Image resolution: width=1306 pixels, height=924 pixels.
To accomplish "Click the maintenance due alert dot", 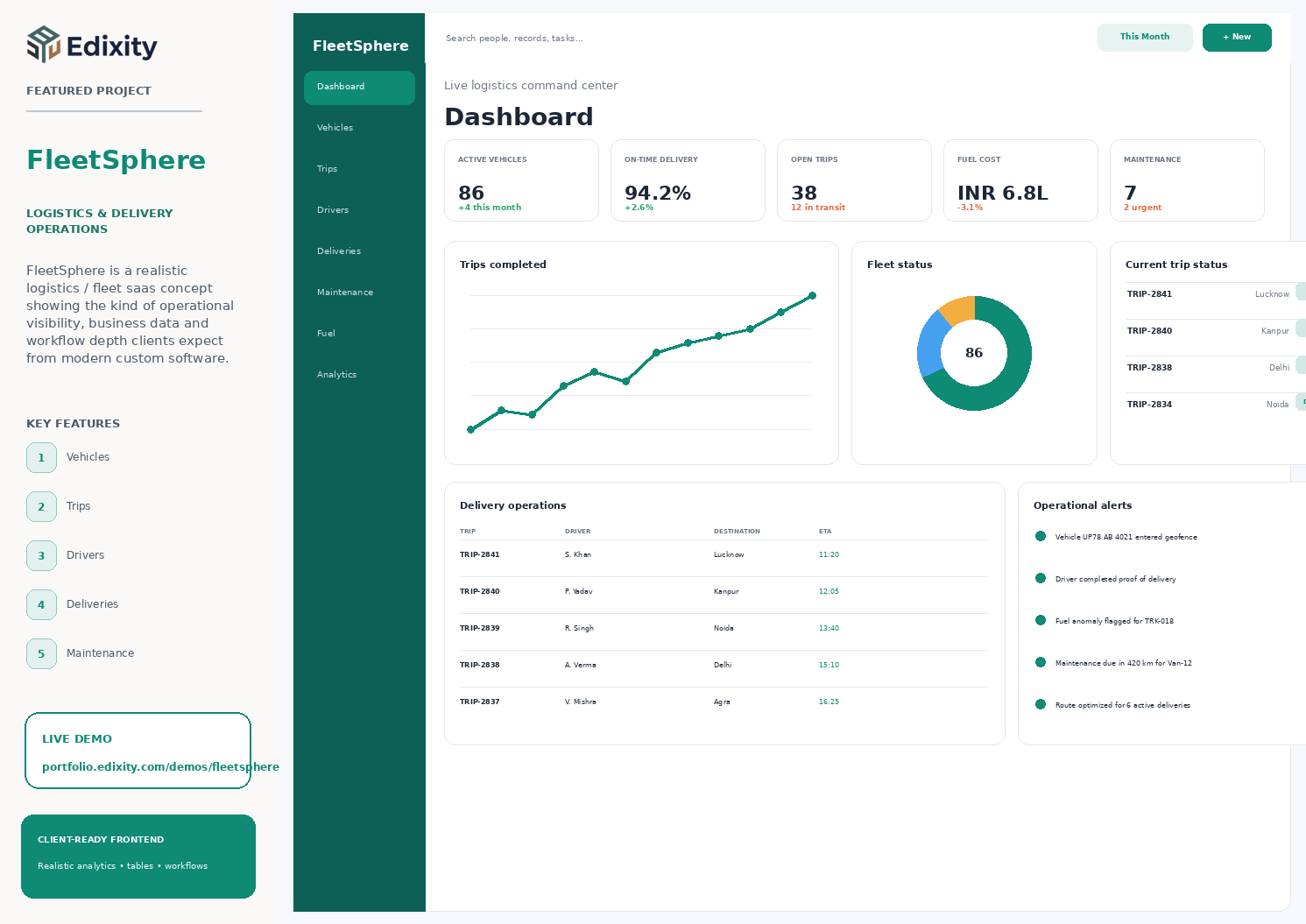I will tap(1041, 662).
